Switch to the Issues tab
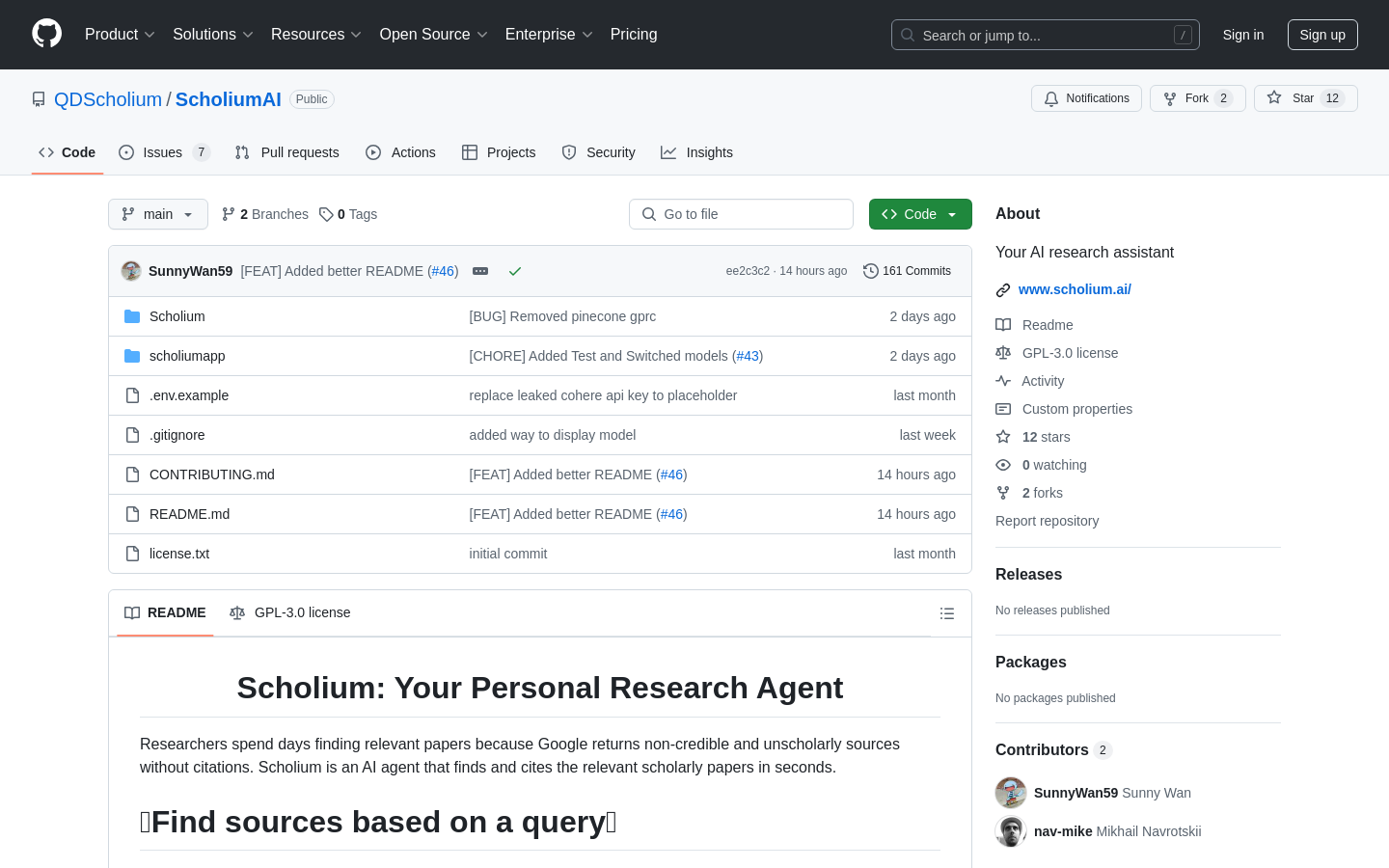The height and width of the screenshot is (868, 1389). pyautogui.click(x=164, y=152)
